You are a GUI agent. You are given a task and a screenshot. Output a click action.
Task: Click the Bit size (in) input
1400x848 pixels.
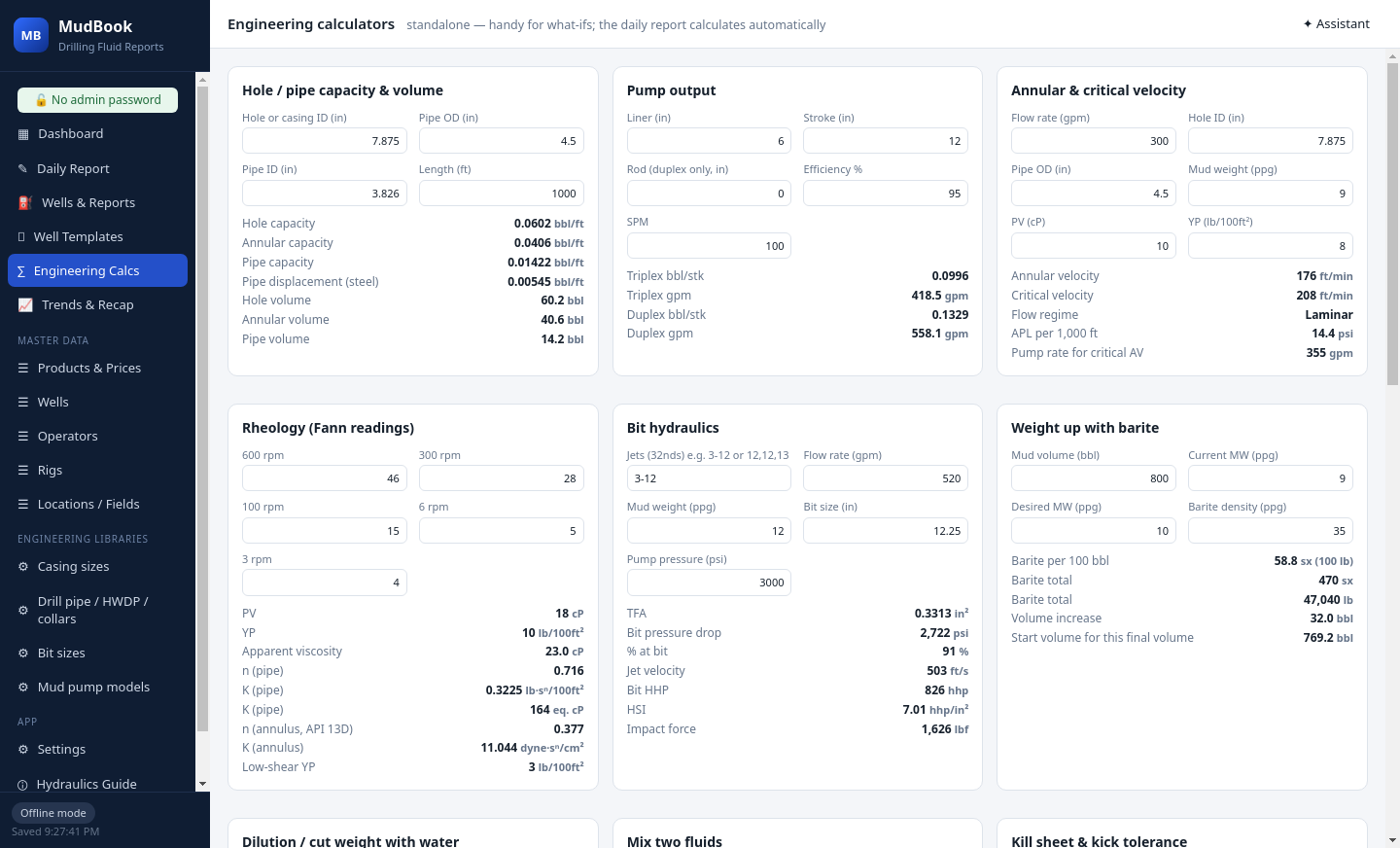(x=886, y=530)
